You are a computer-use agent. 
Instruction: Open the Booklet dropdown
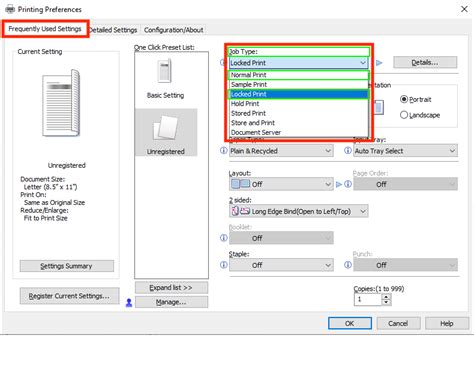click(x=281, y=238)
